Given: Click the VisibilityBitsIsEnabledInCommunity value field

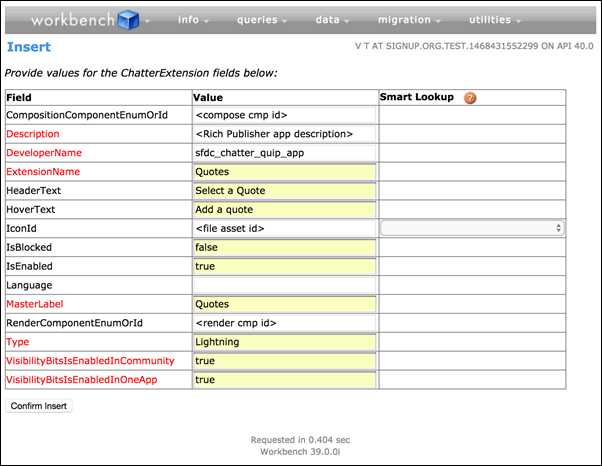Looking at the screenshot, I should (x=285, y=361).
